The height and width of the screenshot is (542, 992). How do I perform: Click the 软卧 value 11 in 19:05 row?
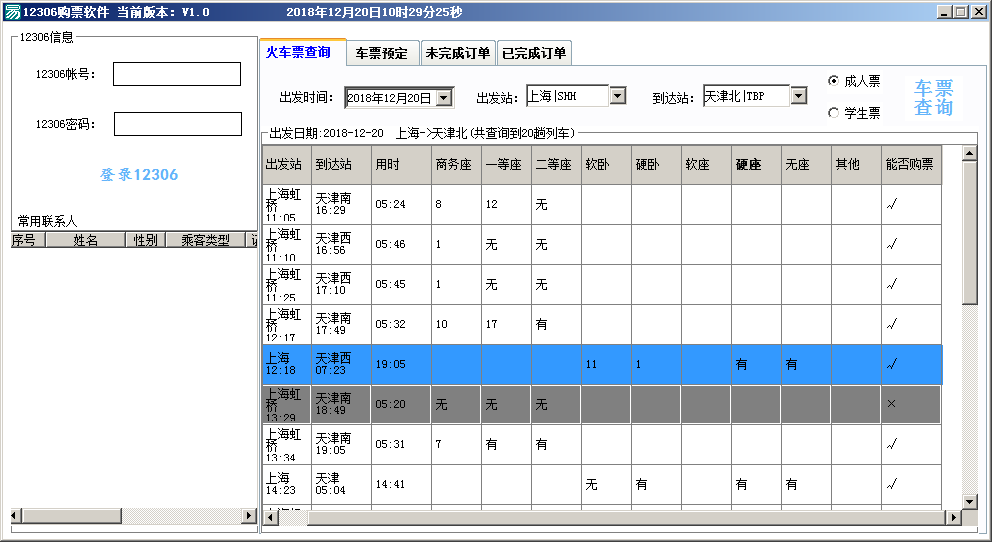click(591, 364)
